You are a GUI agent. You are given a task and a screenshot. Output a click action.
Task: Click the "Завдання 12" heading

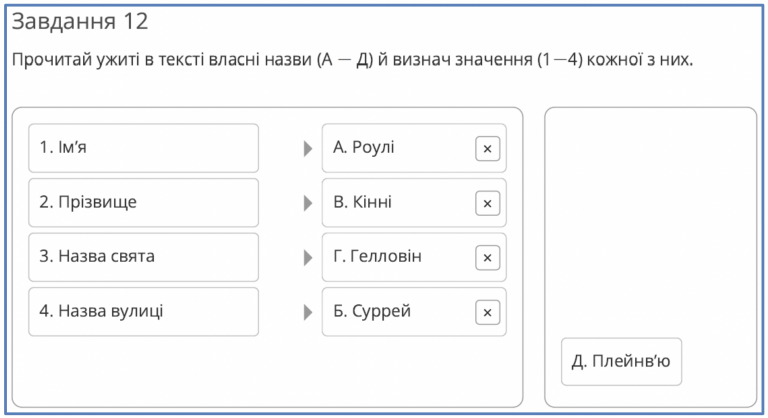(x=79, y=22)
